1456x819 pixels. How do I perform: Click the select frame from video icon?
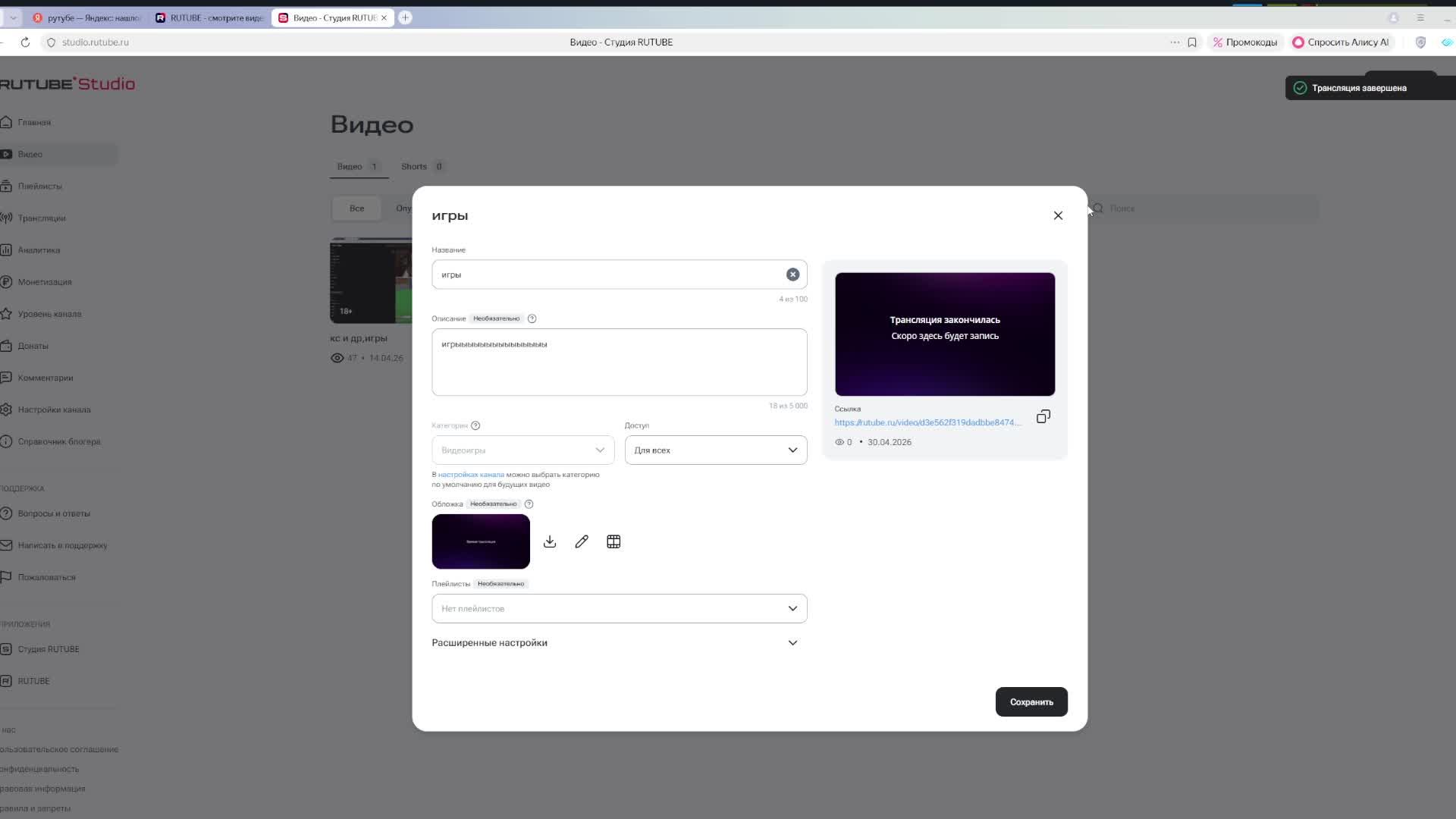point(613,541)
